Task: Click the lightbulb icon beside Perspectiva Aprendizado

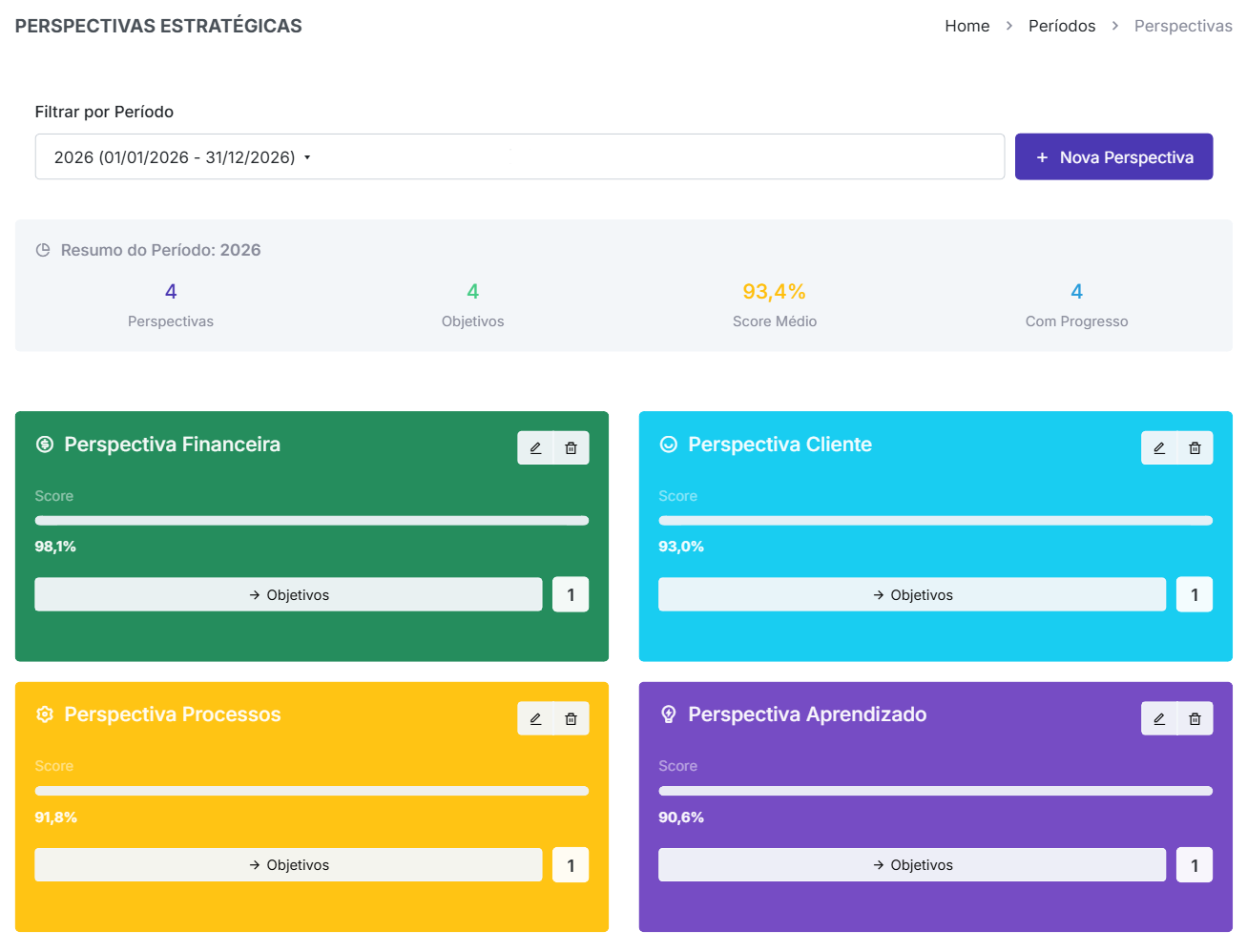Action: (669, 714)
